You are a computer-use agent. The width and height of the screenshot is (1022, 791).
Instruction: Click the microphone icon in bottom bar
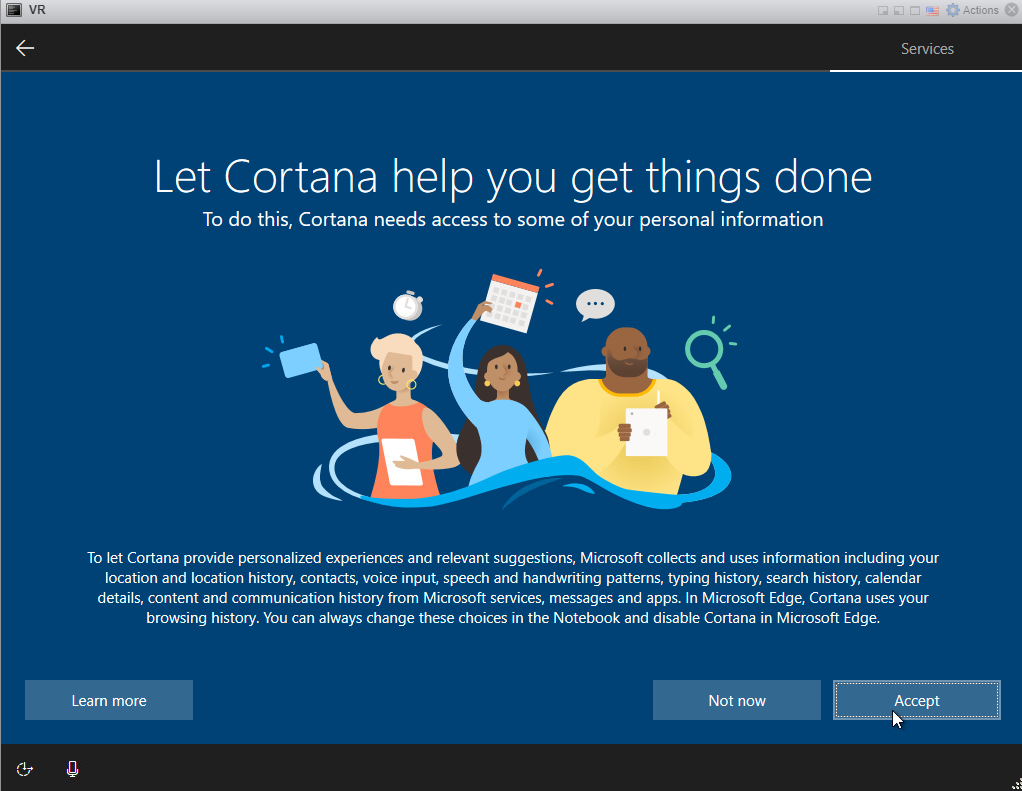click(x=72, y=769)
